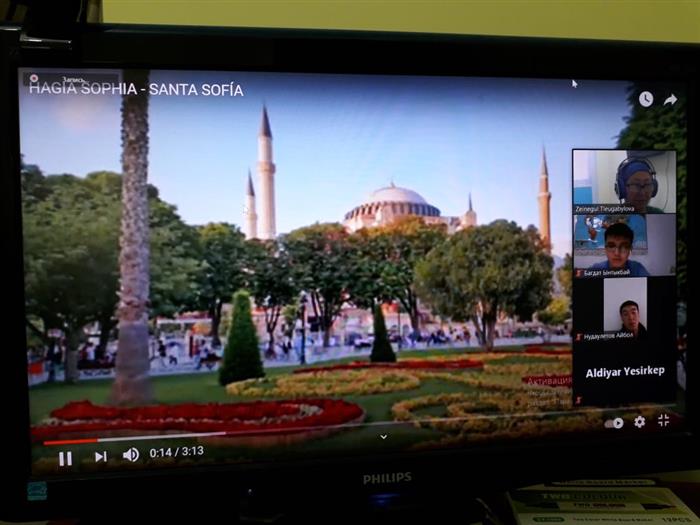Image resolution: width=700 pixels, height=525 pixels.
Task: Click the muted mic icon beside Нудаулетов Айбол
Action: pyautogui.click(x=578, y=337)
